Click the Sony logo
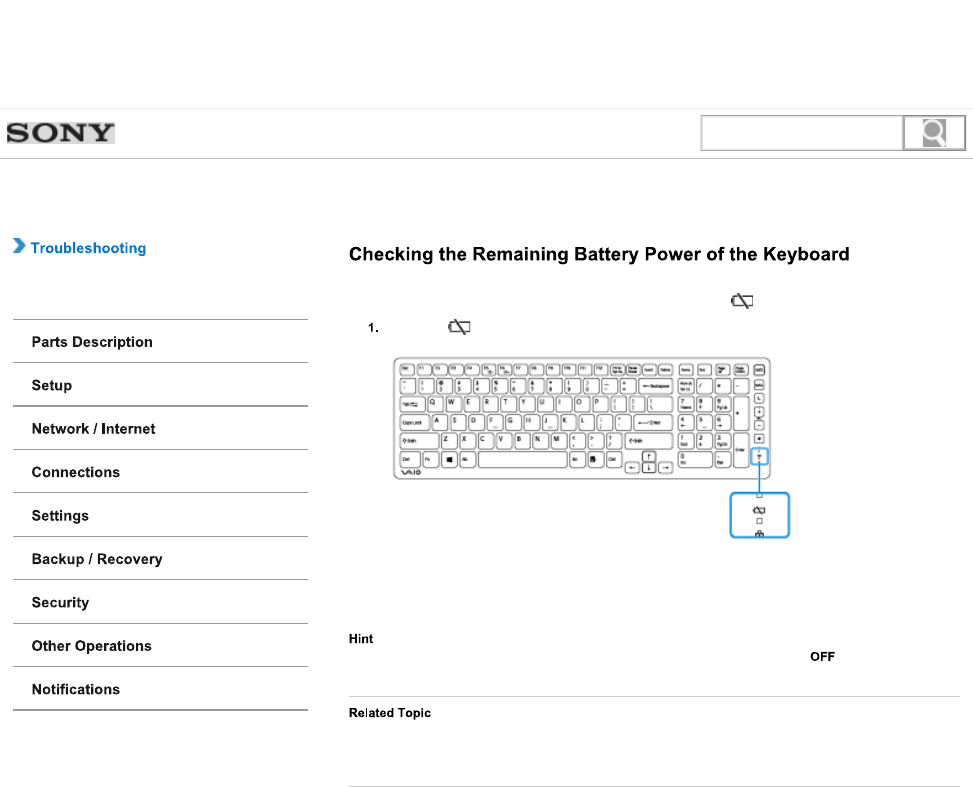The height and width of the screenshot is (787, 973). [61, 133]
